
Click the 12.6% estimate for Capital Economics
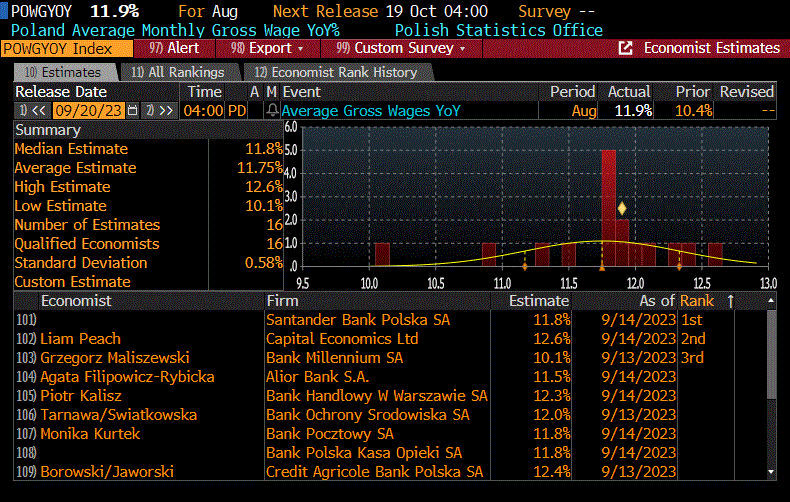pos(552,339)
